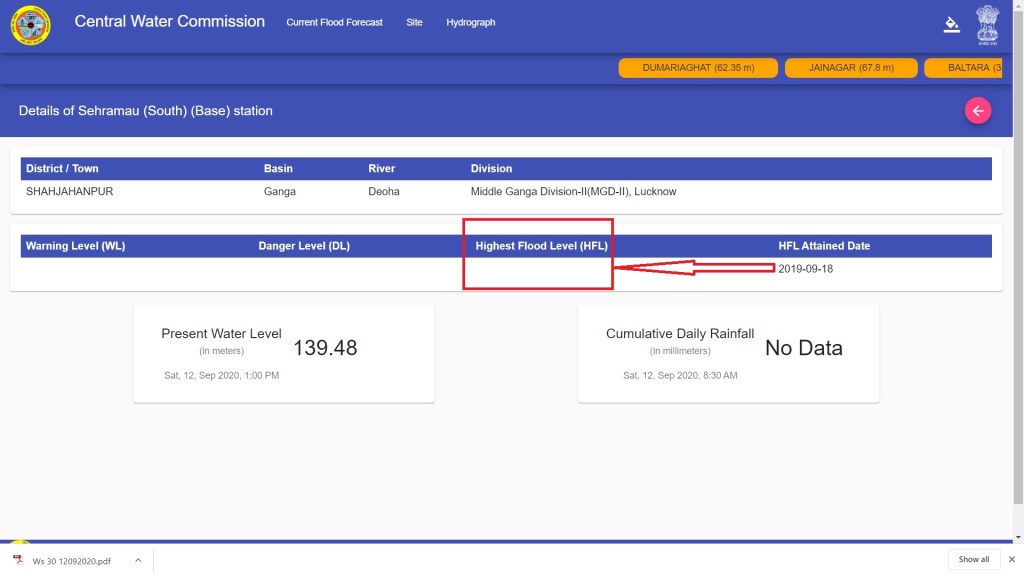Click the Government of India emblem
The image size is (1024, 576).
(987, 24)
